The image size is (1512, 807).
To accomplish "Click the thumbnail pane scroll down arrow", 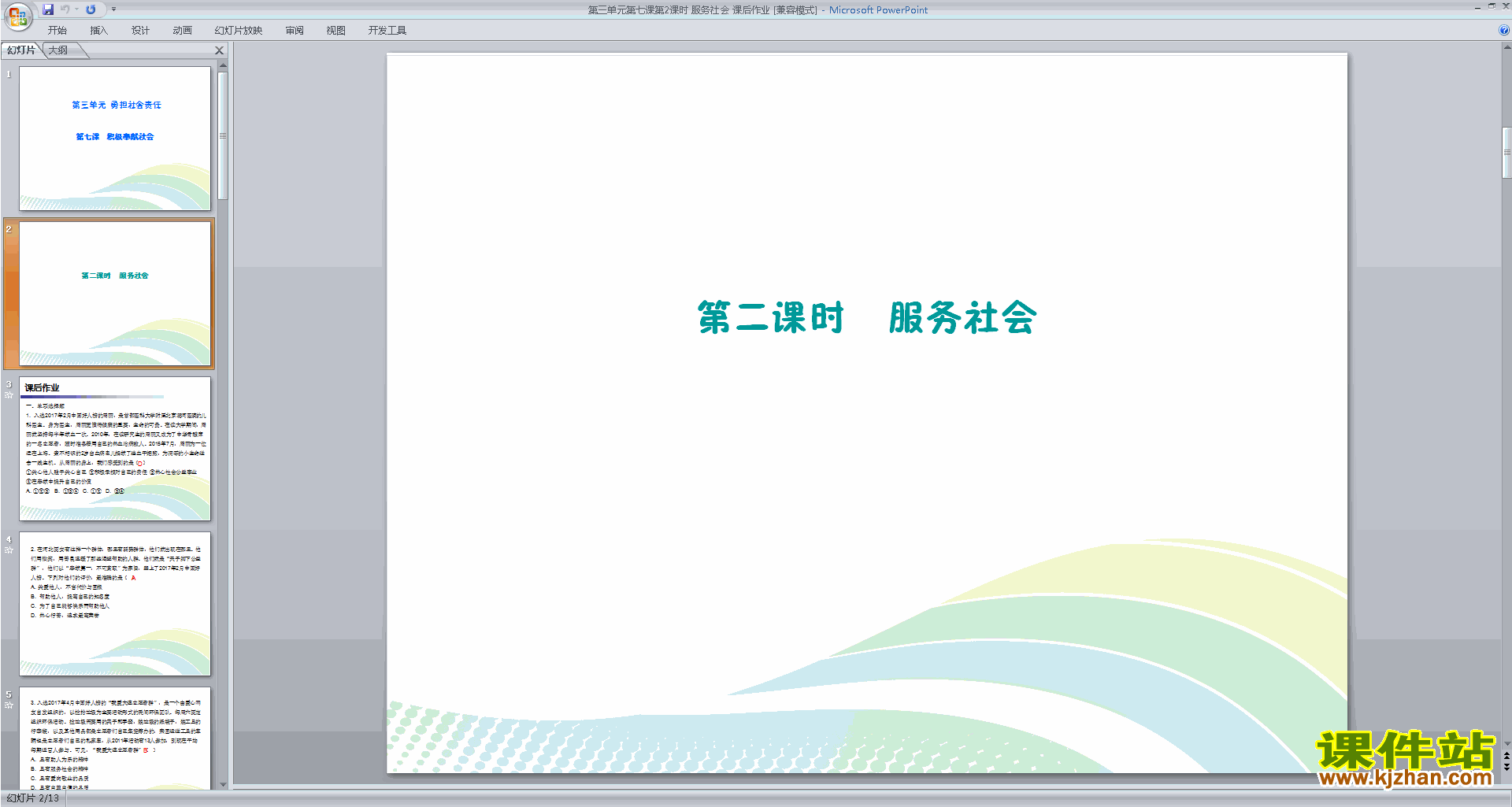I will pos(223,784).
